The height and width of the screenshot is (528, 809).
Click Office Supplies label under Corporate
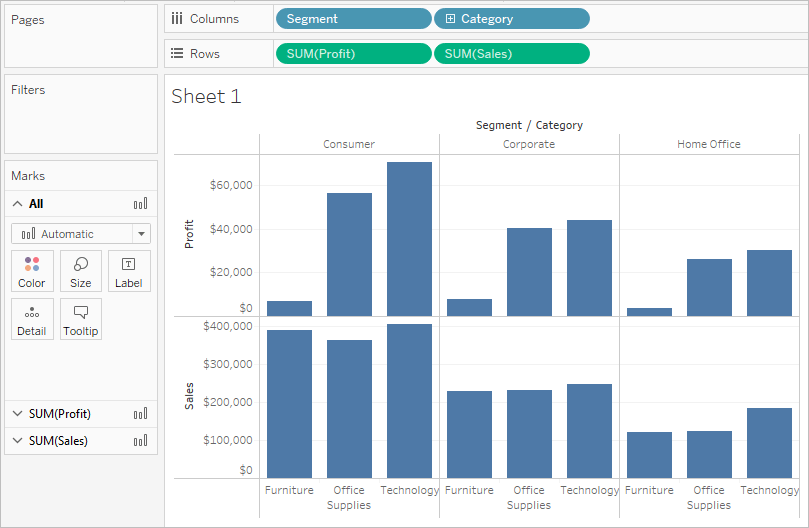(529, 498)
